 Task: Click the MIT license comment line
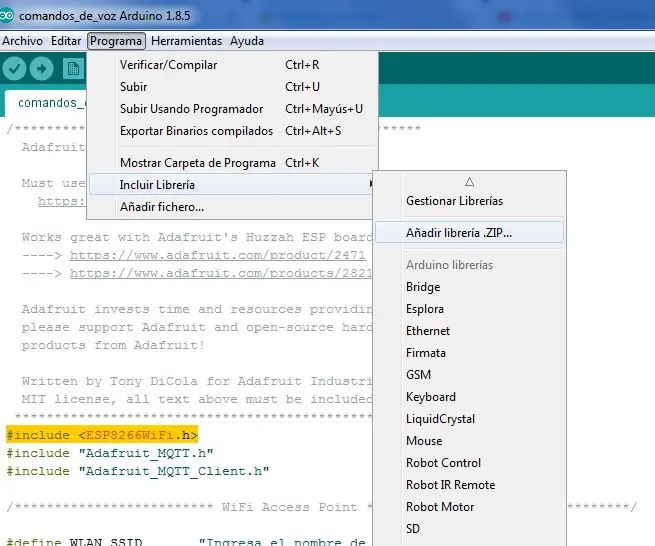click(x=197, y=399)
